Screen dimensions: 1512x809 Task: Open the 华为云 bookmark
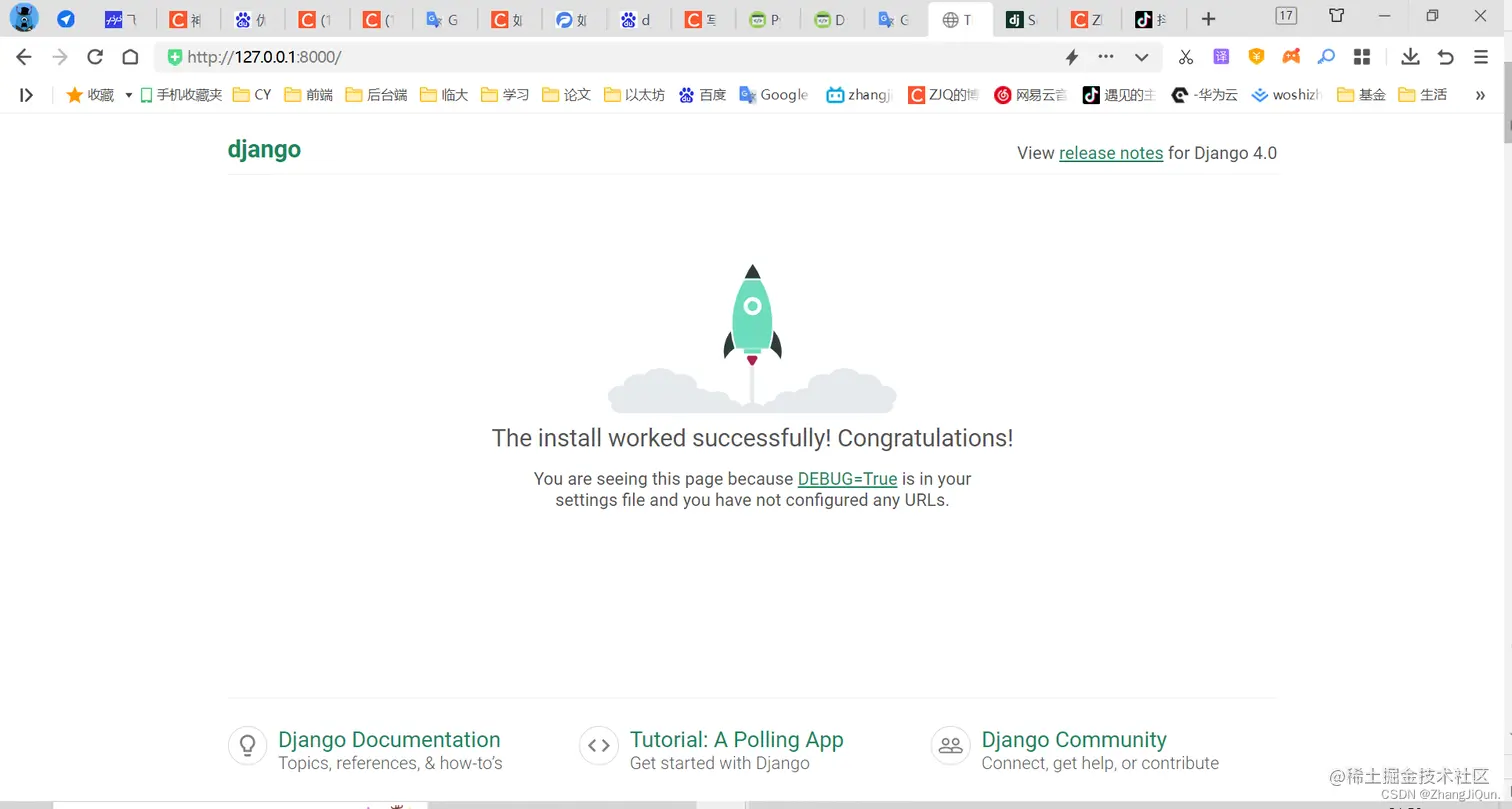pos(1205,95)
